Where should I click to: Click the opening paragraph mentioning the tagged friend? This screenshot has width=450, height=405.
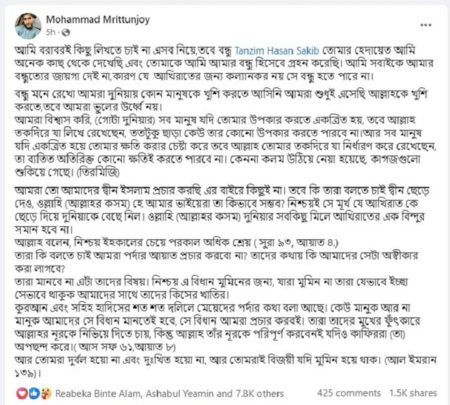click(224, 63)
